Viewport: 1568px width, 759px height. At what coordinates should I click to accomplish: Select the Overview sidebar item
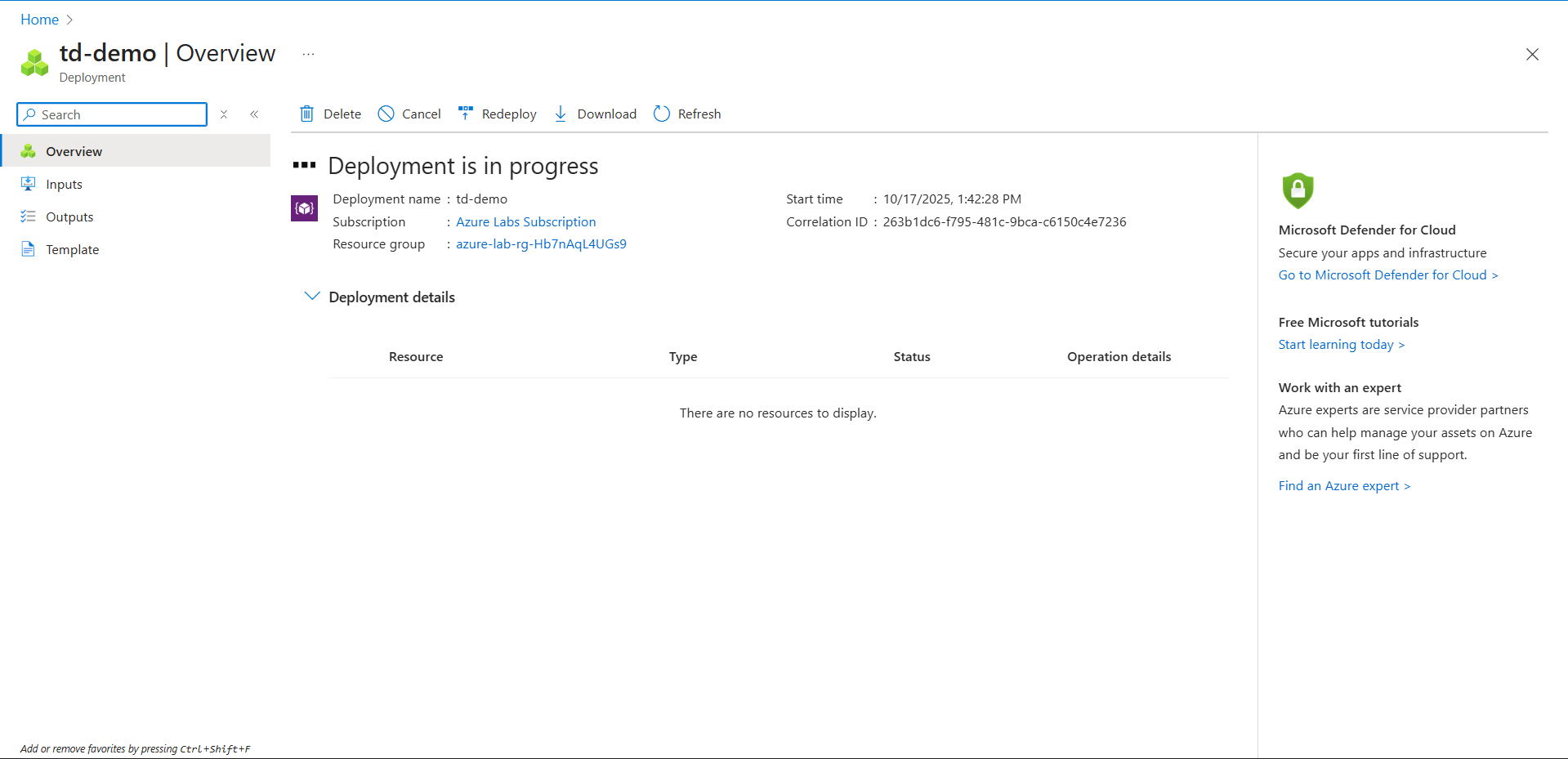(74, 152)
